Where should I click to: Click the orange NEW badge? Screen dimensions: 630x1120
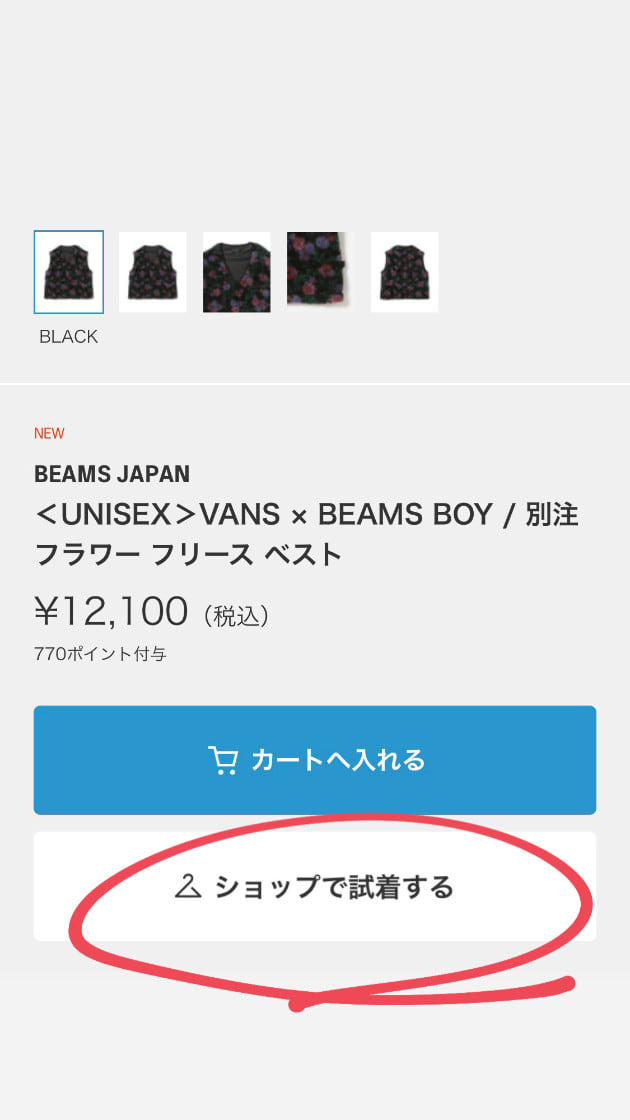(x=49, y=433)
